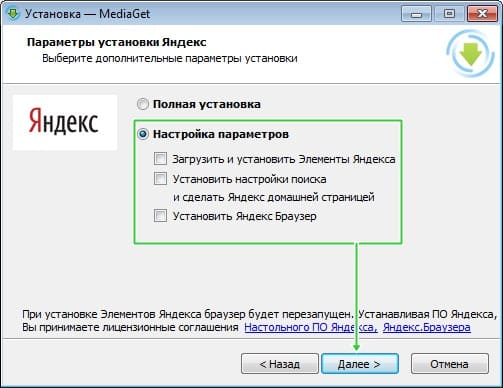Click the 'Отмена' button
Screen dimensions: 503x388
pyautogui.click(x=450, y=364)
